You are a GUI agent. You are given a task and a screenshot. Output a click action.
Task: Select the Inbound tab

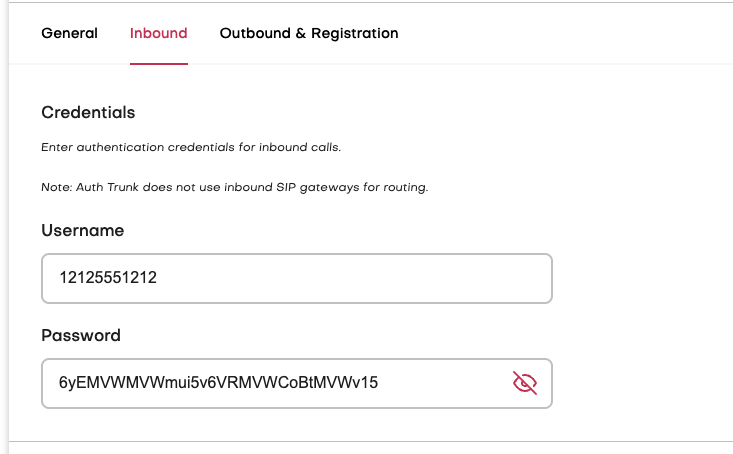158,33
